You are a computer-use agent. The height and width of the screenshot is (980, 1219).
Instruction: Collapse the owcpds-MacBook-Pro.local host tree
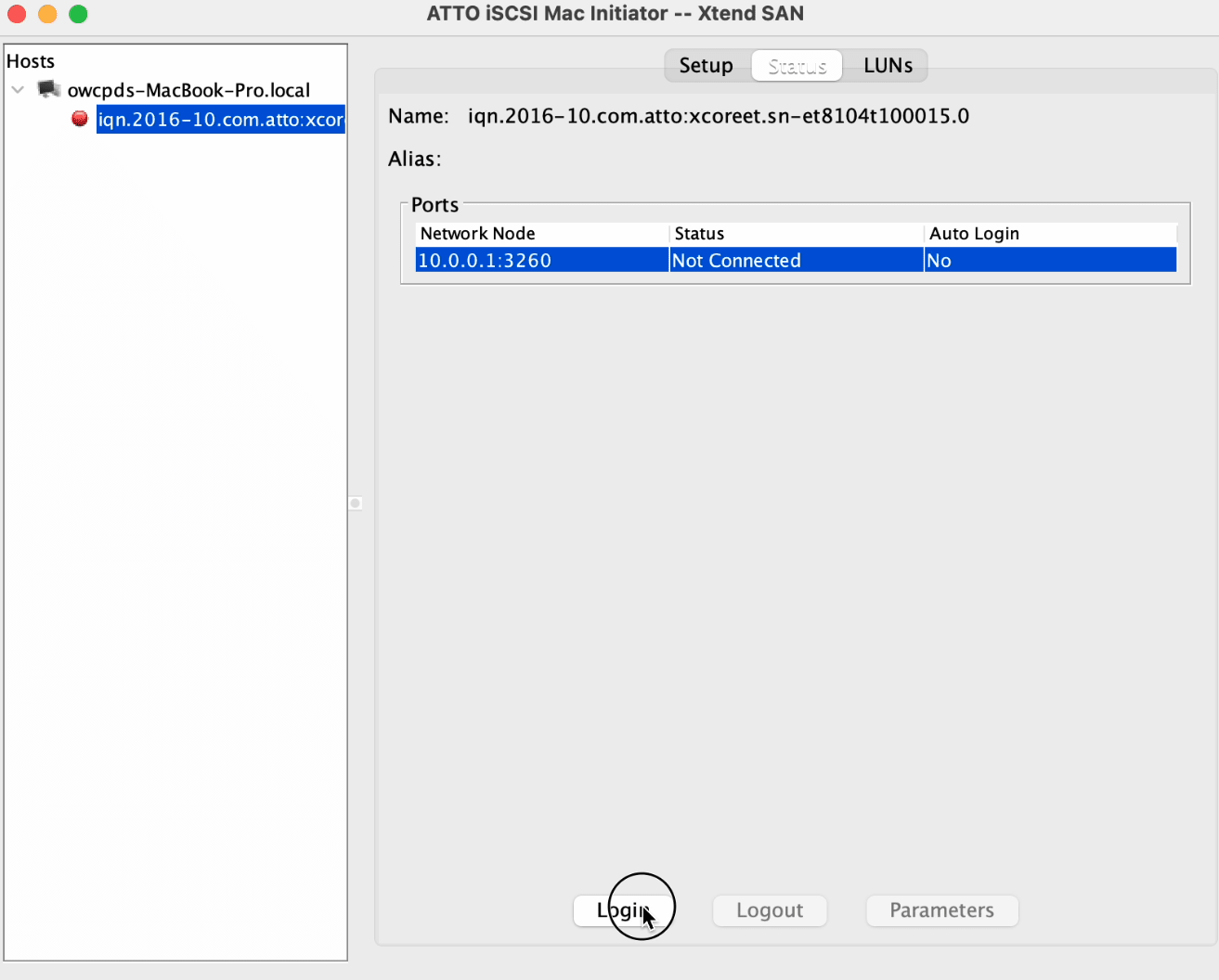click(x=18, y=90)
